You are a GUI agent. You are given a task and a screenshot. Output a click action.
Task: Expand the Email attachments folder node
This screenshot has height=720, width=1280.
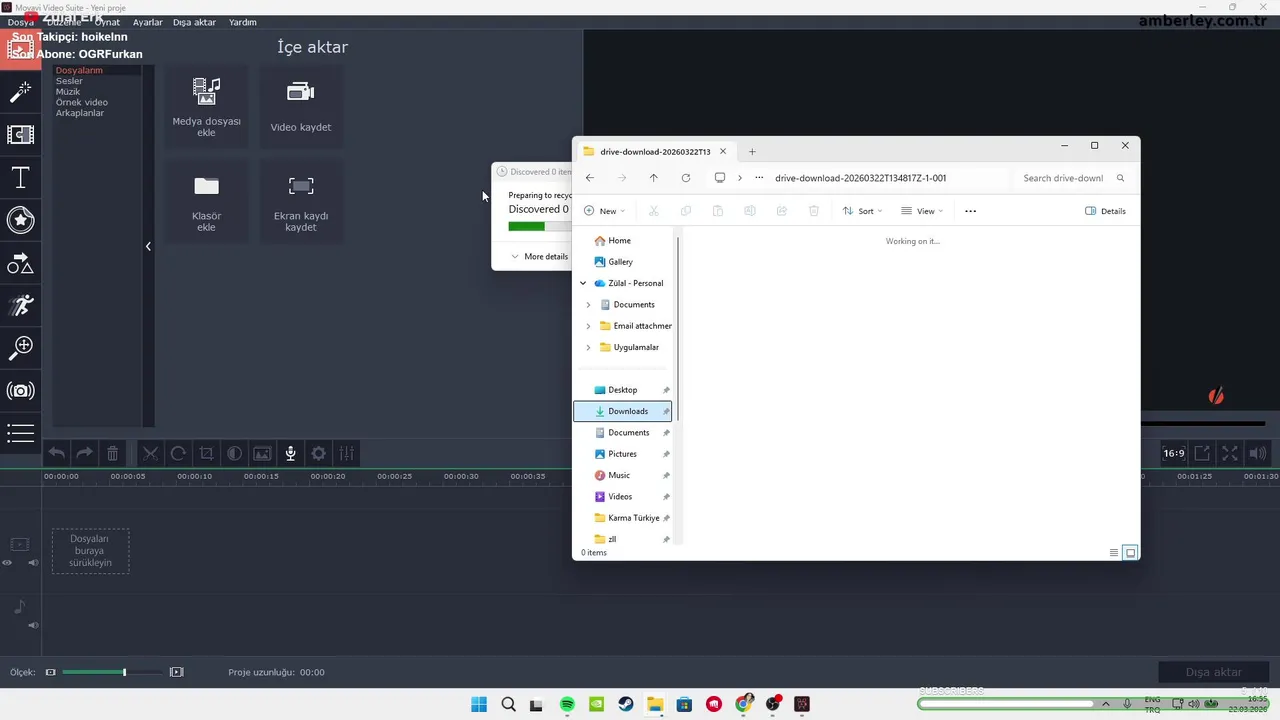pyautogui.click(x=588, y=326)
